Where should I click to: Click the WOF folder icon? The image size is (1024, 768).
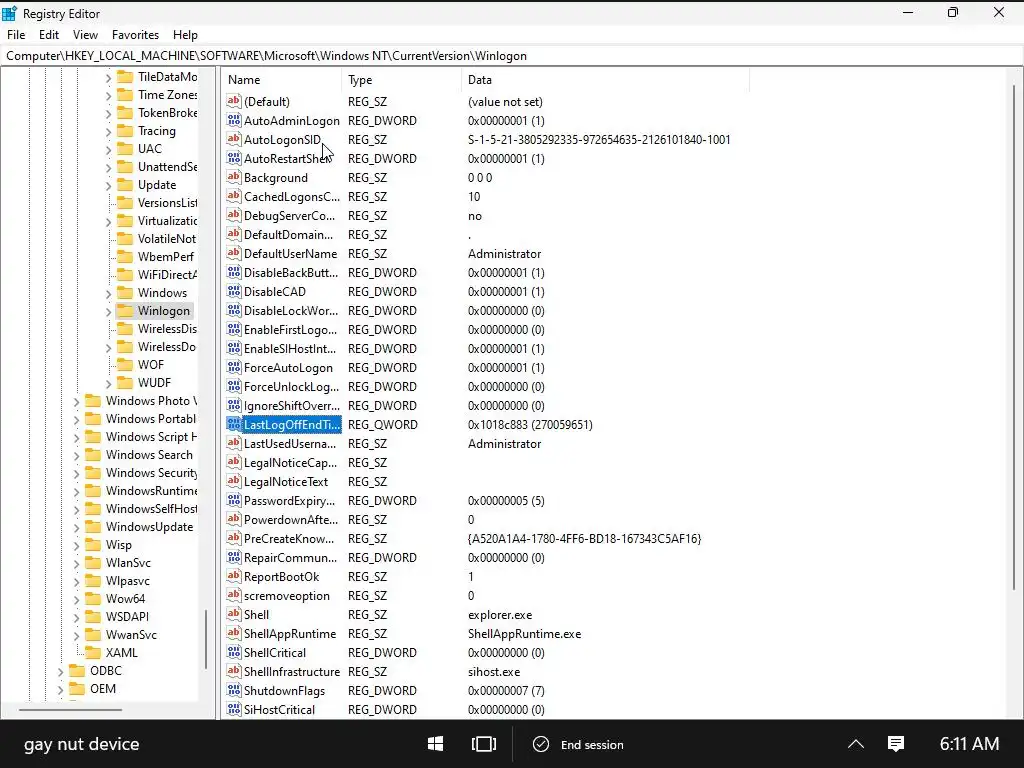pos(125,364)
